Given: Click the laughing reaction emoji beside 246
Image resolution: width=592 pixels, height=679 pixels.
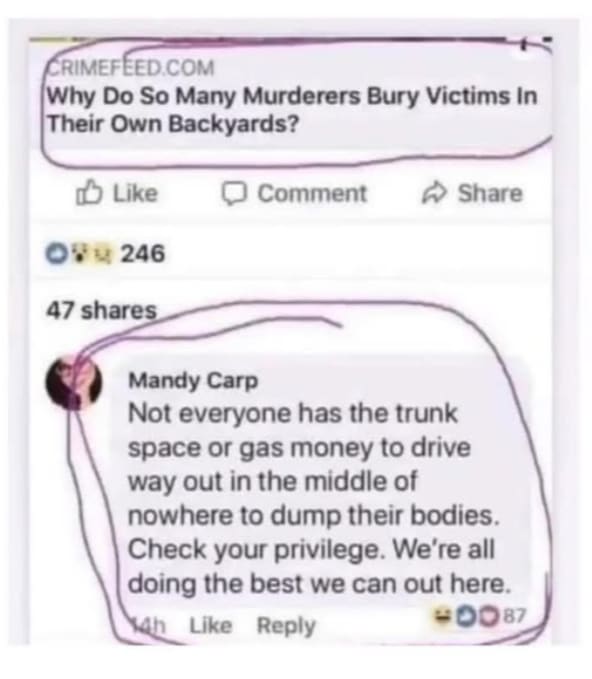Looking at the screenshot, I should [105, 253].
